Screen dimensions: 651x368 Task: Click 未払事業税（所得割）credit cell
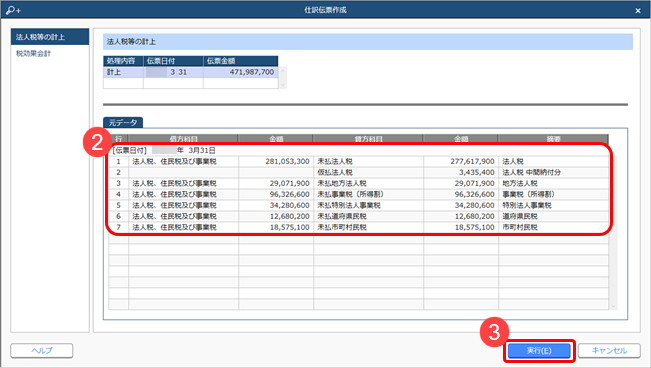(x=369, y=194)
